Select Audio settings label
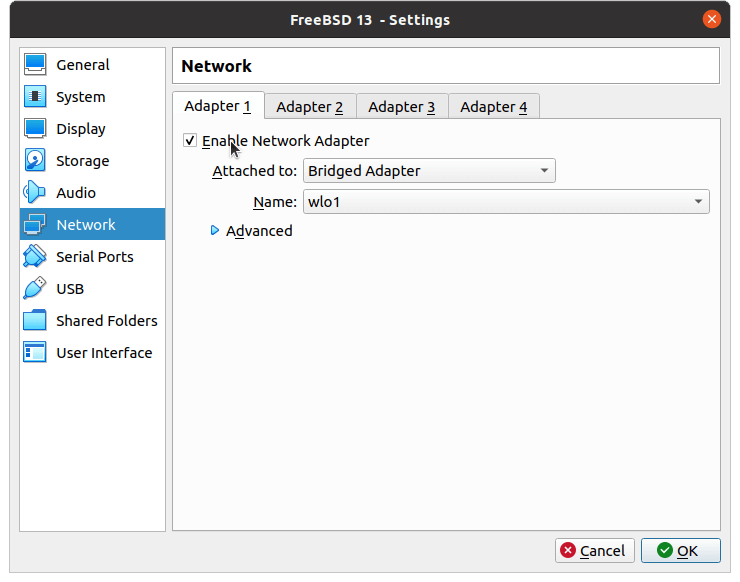This screenshot has height=582, width=740. [x=76, y=193]
